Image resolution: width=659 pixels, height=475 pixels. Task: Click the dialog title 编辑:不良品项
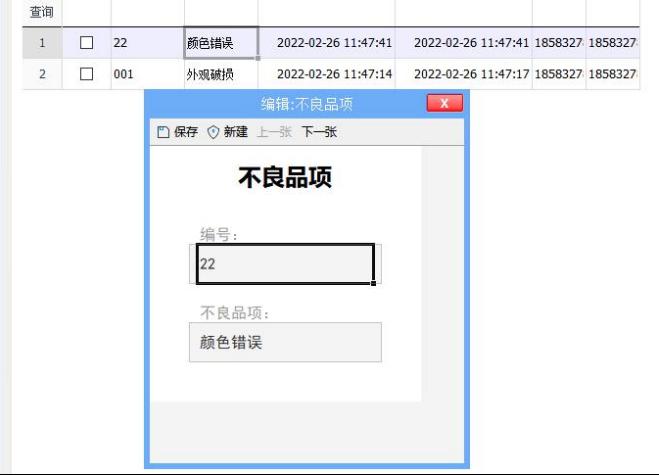click(306, 104)
